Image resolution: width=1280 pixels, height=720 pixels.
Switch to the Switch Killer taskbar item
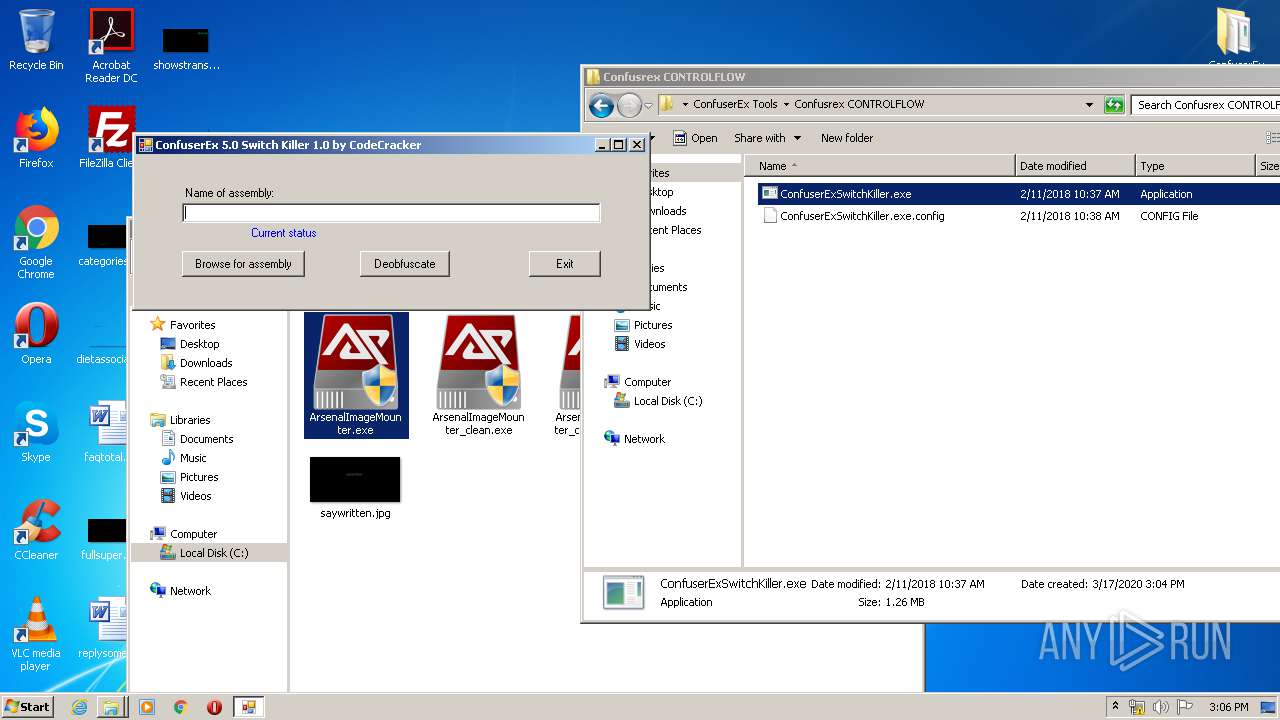coord(248,707)
